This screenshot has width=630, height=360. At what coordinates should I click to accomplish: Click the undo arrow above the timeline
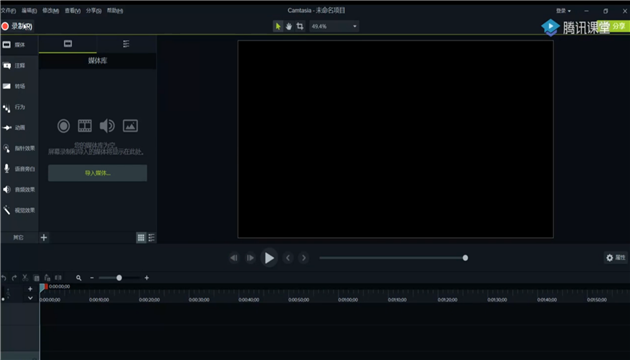[4, 278]
